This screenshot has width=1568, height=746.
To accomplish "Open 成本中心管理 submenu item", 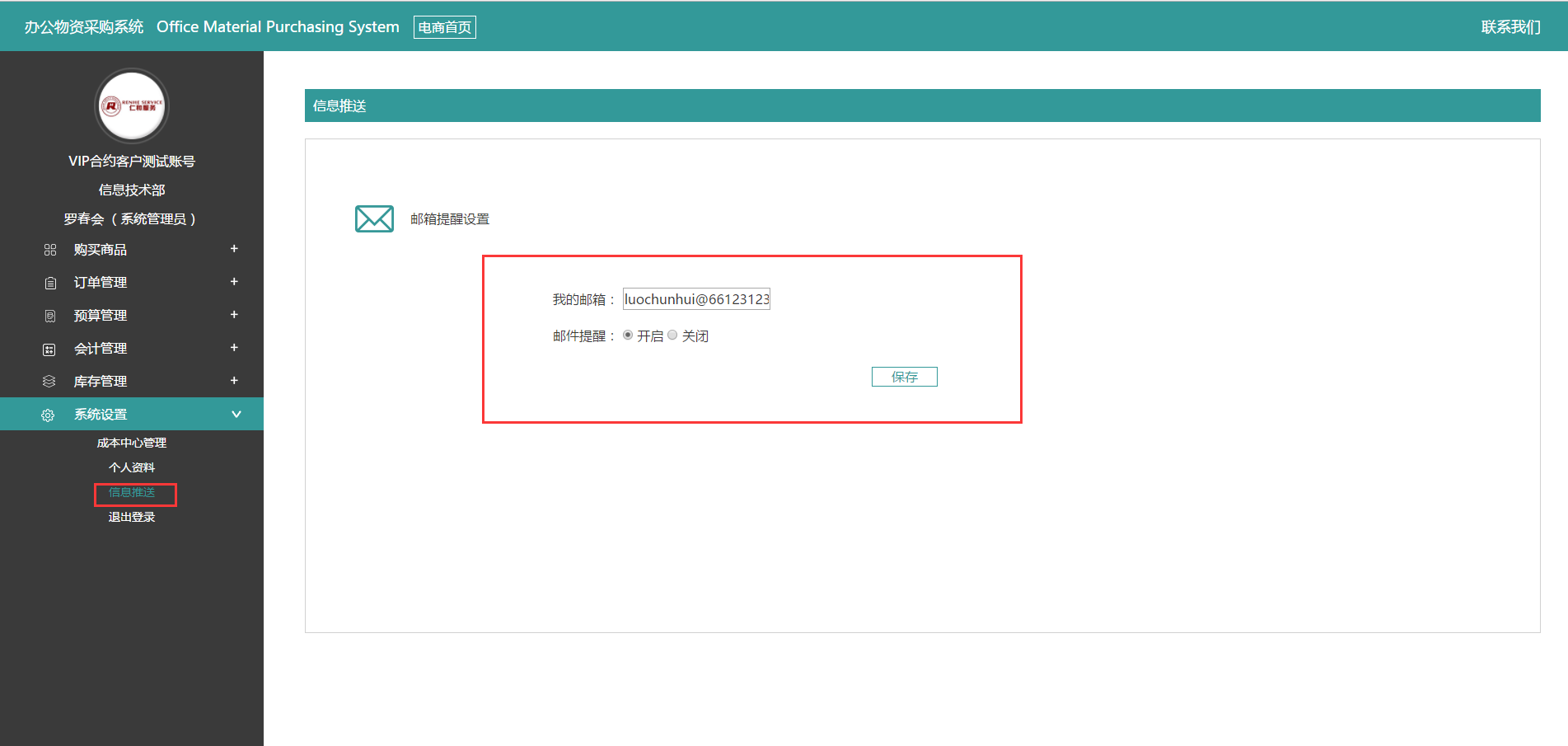I will pyautogui.click(x=132, y=443).
